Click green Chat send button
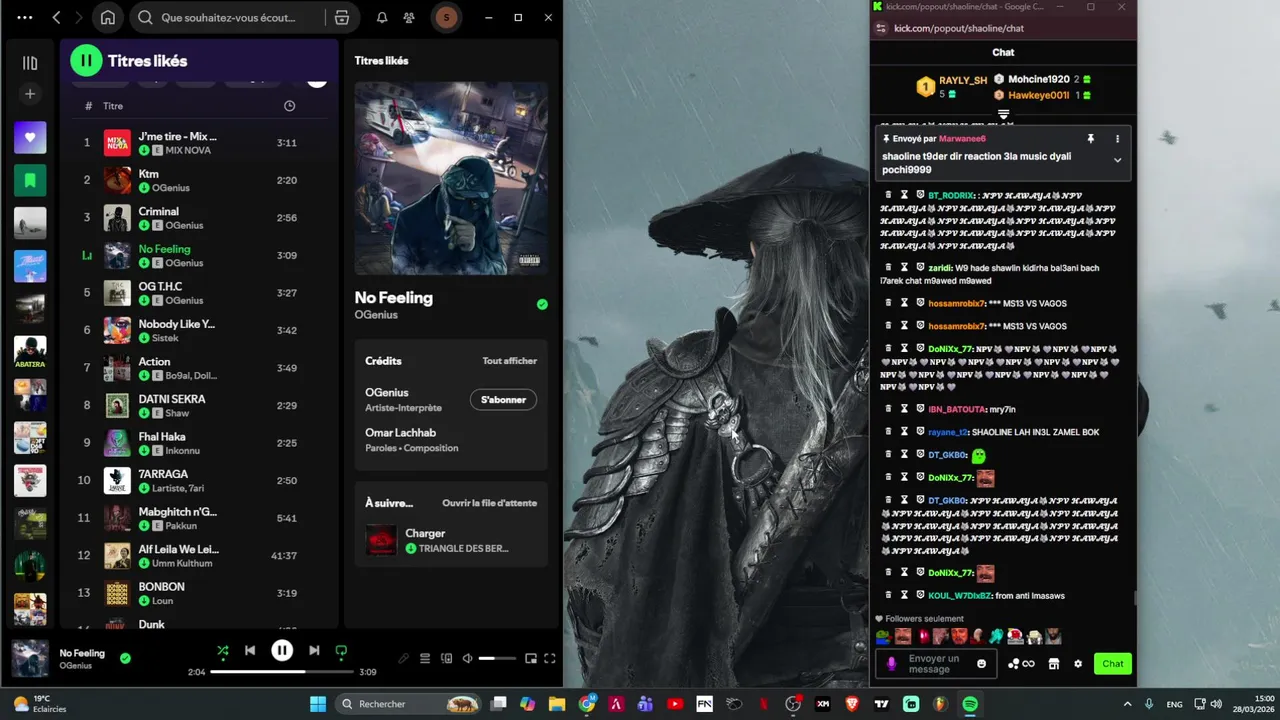 pyautogui.click(x=1113, y=664)
